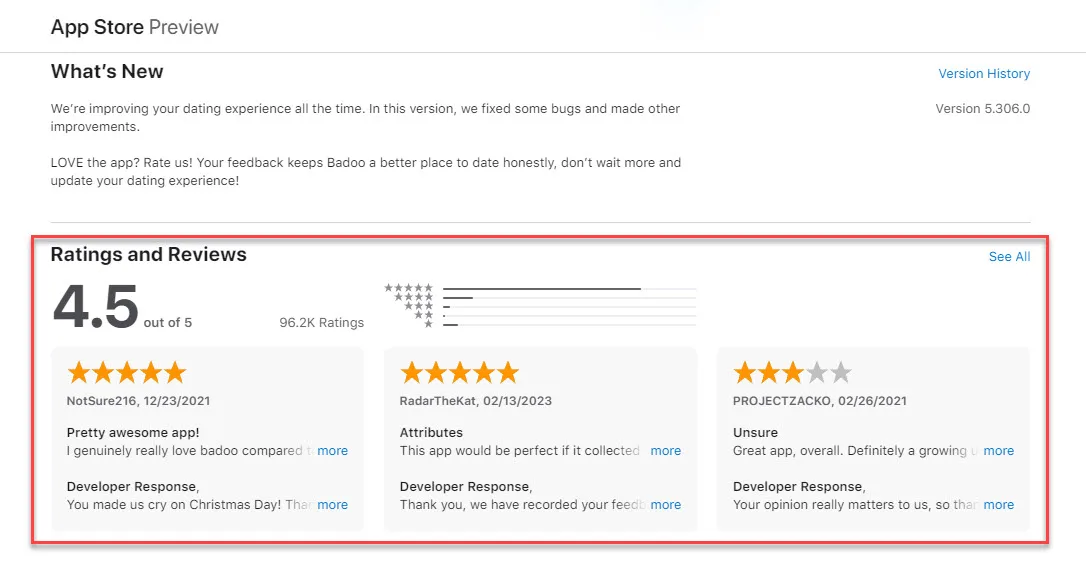Viewport: 1086px width, 561px height.
Task: Click the 'Unsure' review title
Action: [x=755, y=433]
